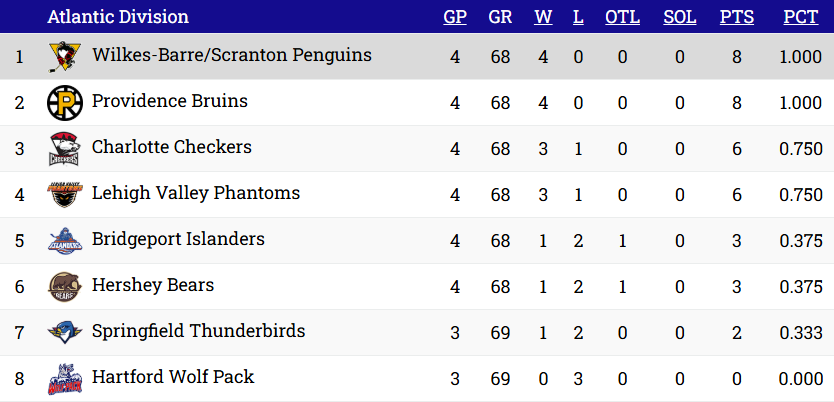The height and width of the screenshot is (402, 834).
Task: Sort standings by GP column
Action: pos(455,17)
